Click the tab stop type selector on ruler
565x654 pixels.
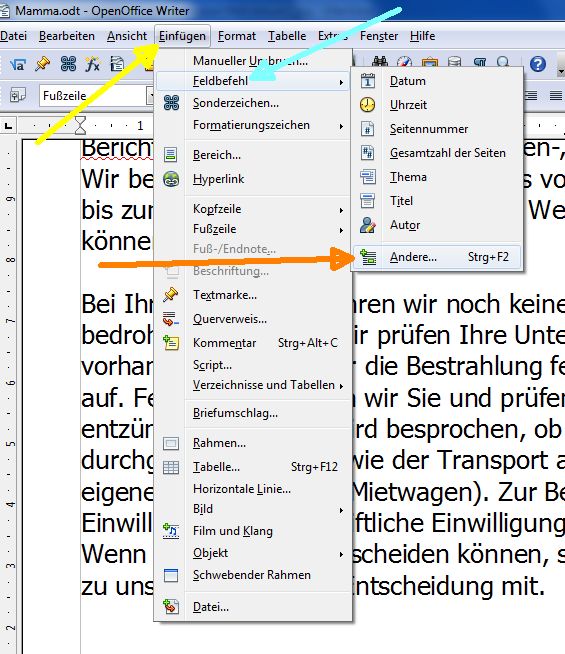click(x=8, y=125)
